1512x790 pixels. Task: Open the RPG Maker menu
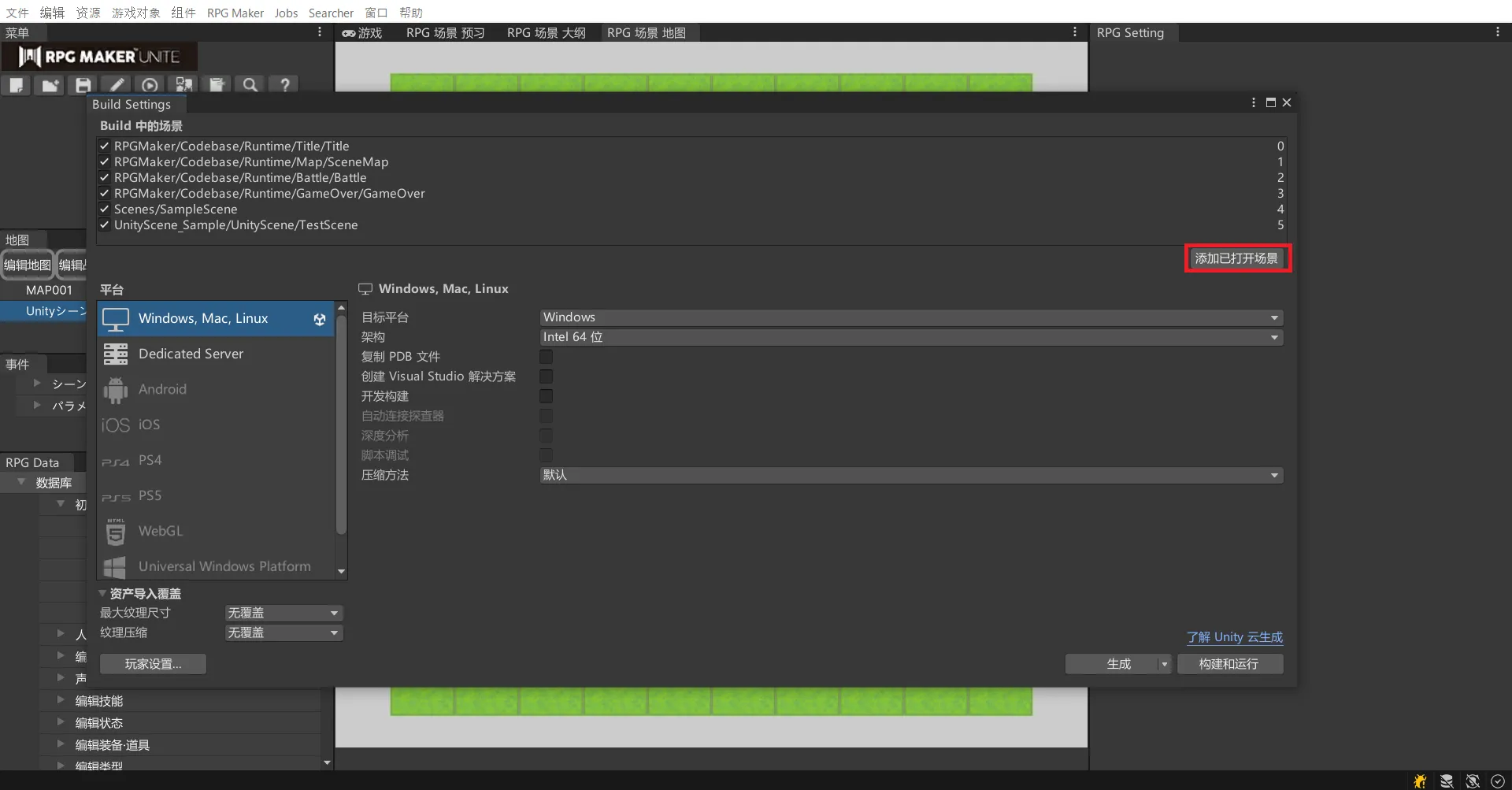coord(235,13)
